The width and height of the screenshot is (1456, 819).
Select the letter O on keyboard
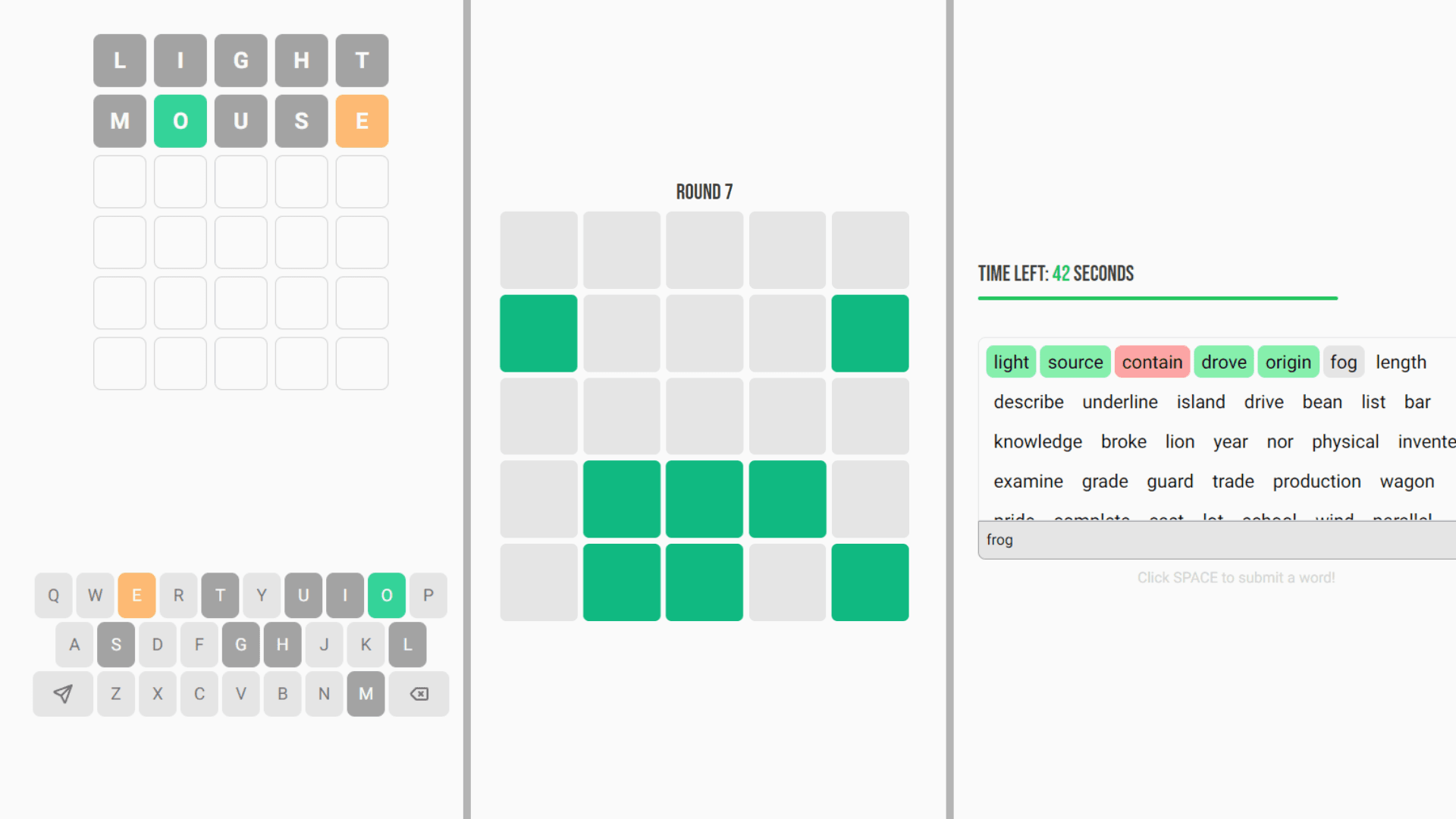[x=386, y=594]
